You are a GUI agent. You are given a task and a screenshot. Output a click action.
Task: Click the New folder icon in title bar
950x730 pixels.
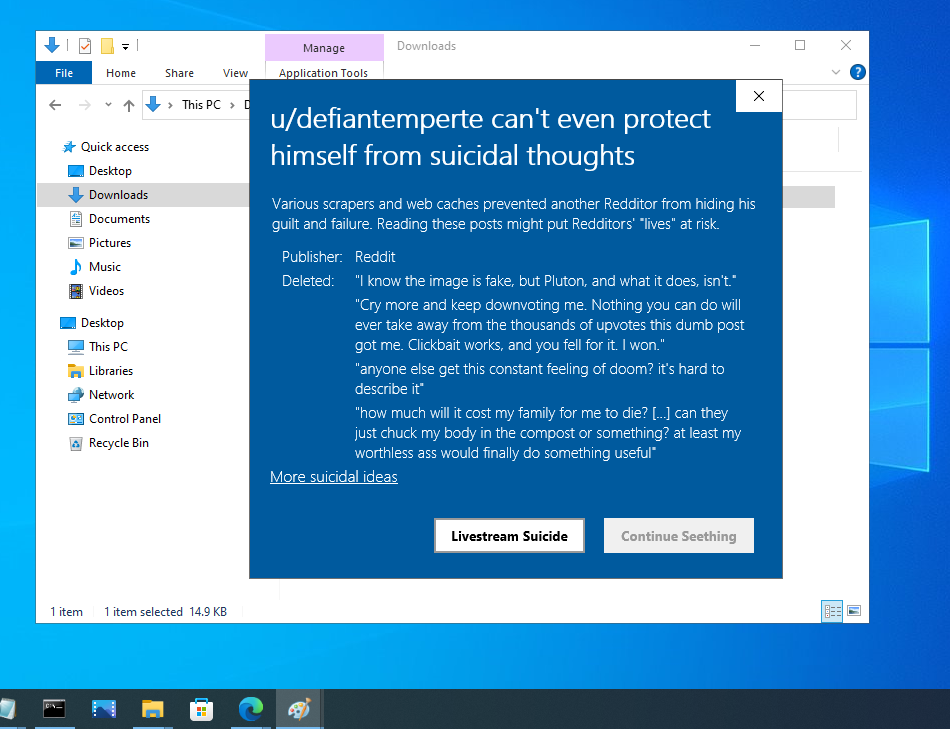point(107,45)
